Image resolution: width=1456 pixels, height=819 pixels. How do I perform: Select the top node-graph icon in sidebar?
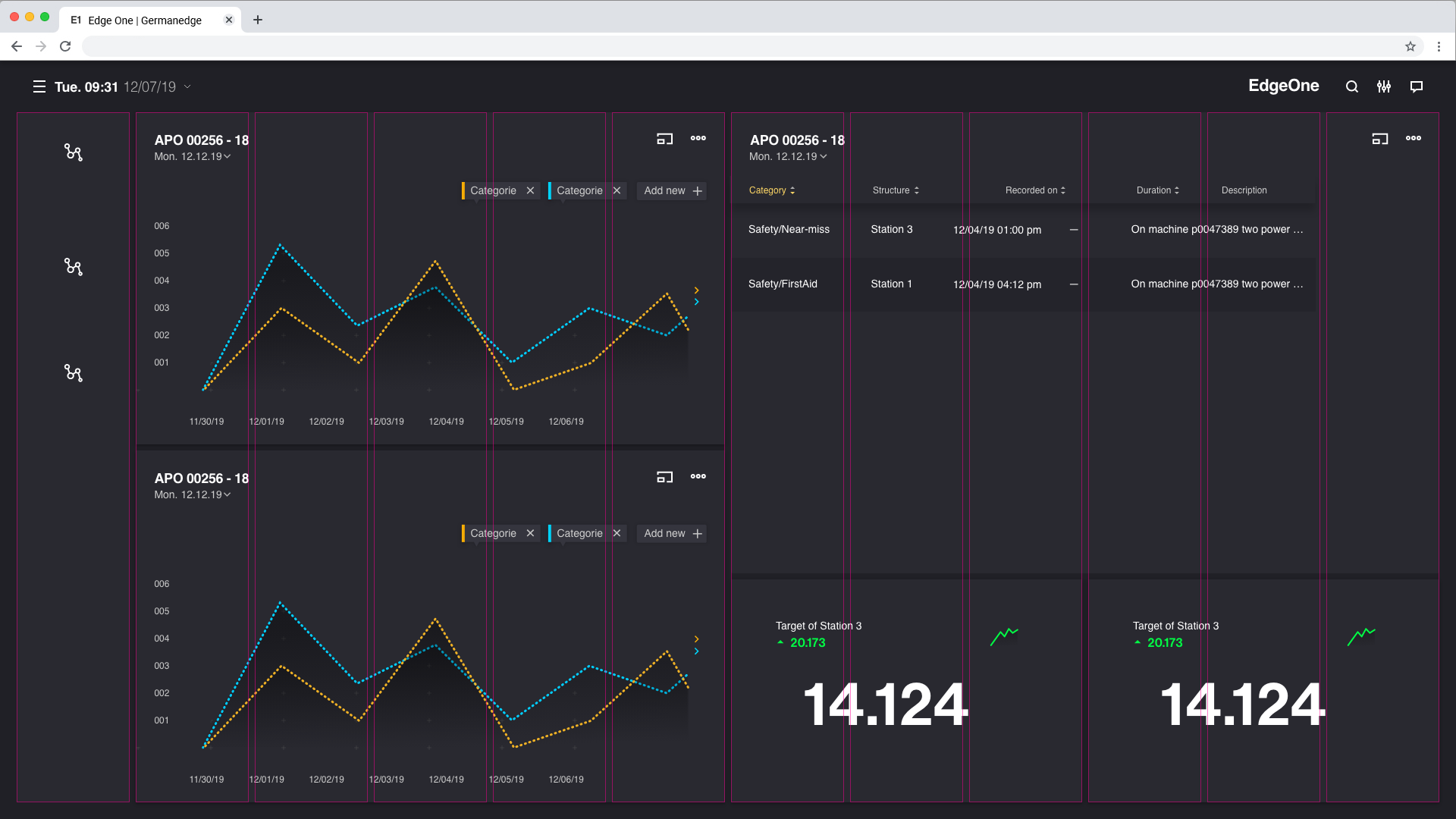(x=73, y=152)
